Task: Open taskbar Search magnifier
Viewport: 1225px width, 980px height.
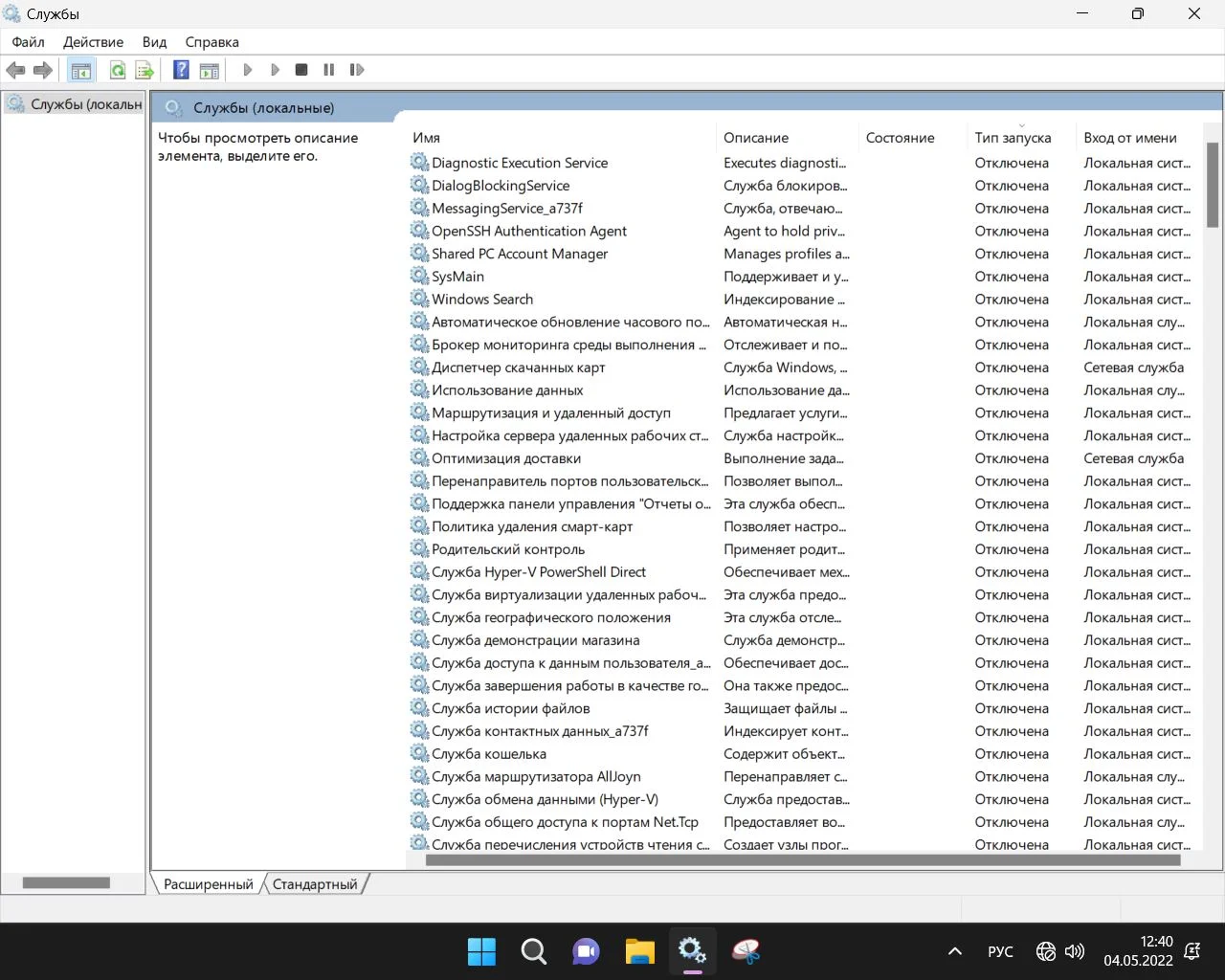Action: pos(534,951)
